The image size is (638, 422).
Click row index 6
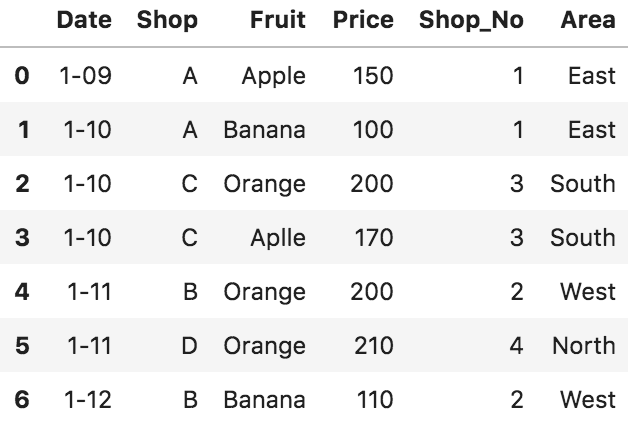22,400
